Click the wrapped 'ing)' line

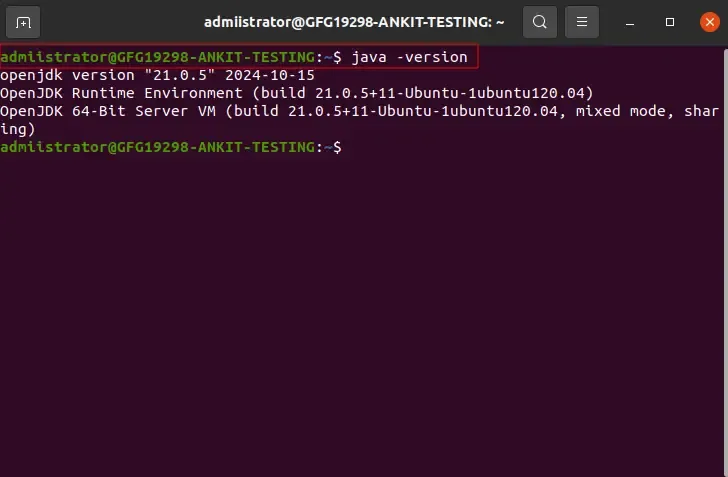click(x=18, y=129)
